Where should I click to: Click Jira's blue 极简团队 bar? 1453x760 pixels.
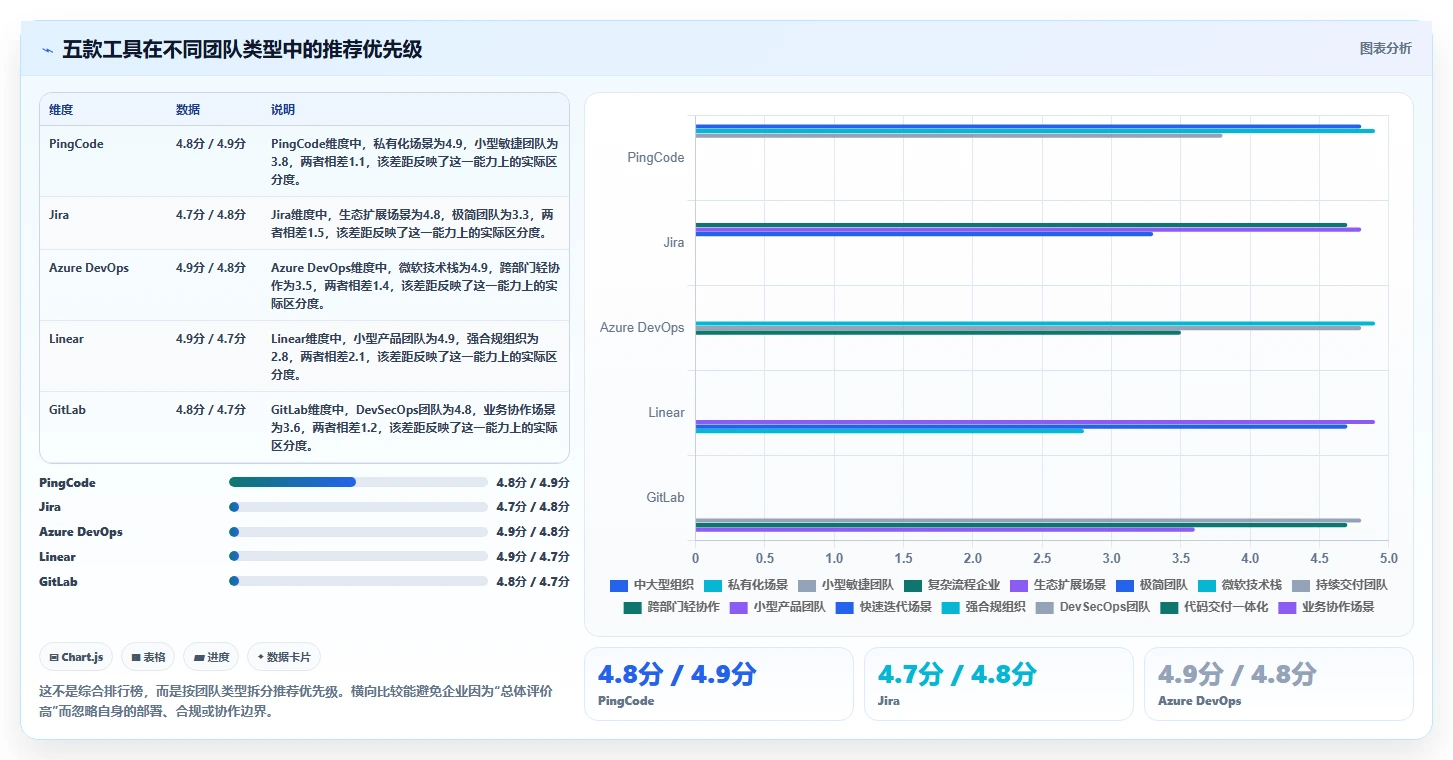tap(924, 234)
